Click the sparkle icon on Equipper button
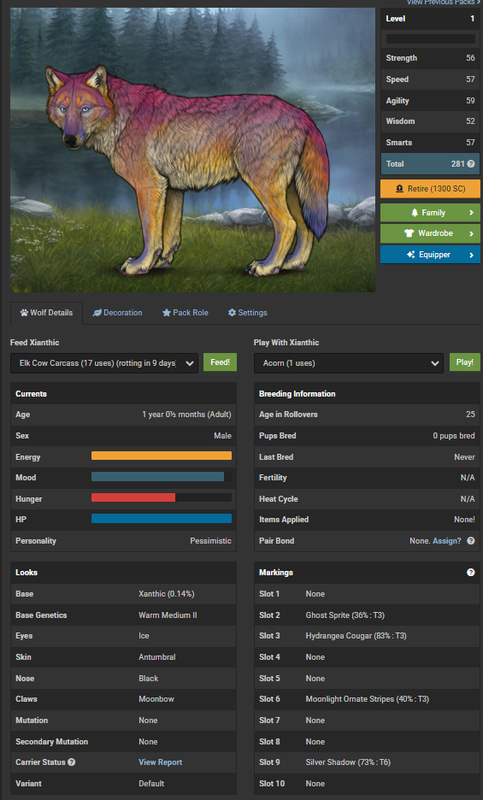Image resolution: width=483 pixels, height=800 pixels. pyautogui.click(x=411, y=255)
